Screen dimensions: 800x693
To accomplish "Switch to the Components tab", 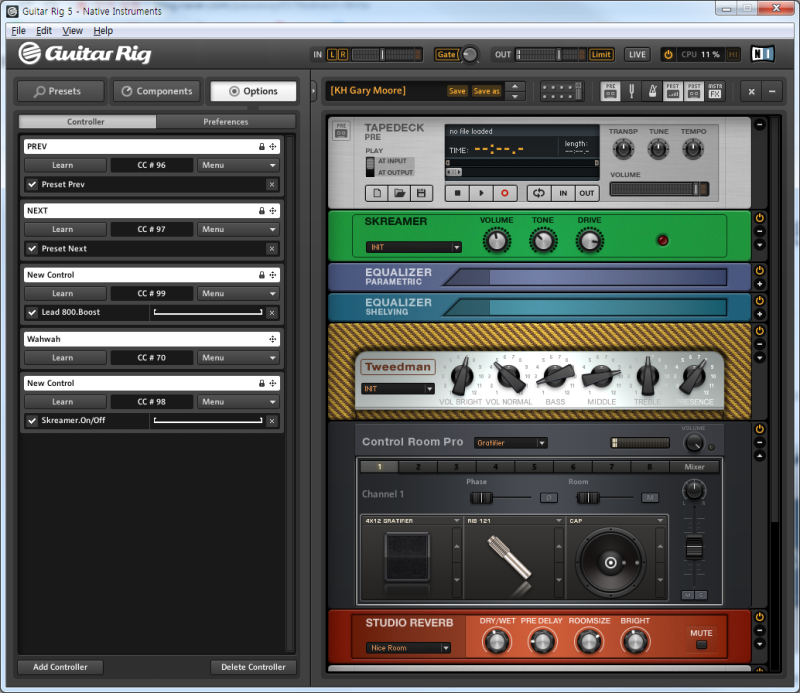I will (158, 91).
